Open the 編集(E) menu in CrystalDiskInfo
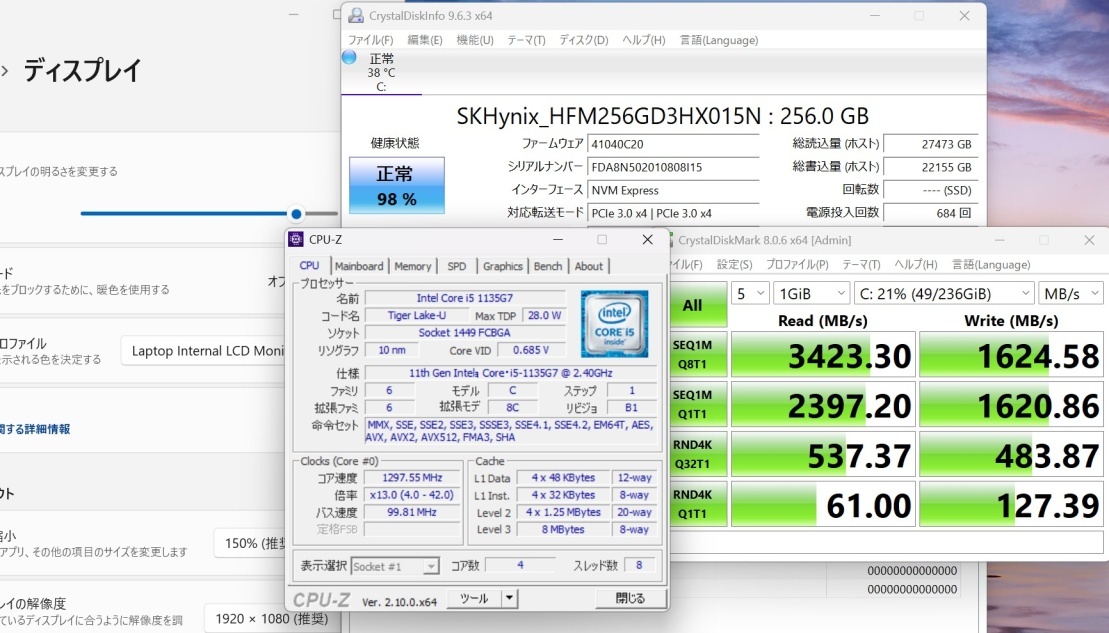The width and height of the screenshot is (1109, 633). tap(425, 40)
